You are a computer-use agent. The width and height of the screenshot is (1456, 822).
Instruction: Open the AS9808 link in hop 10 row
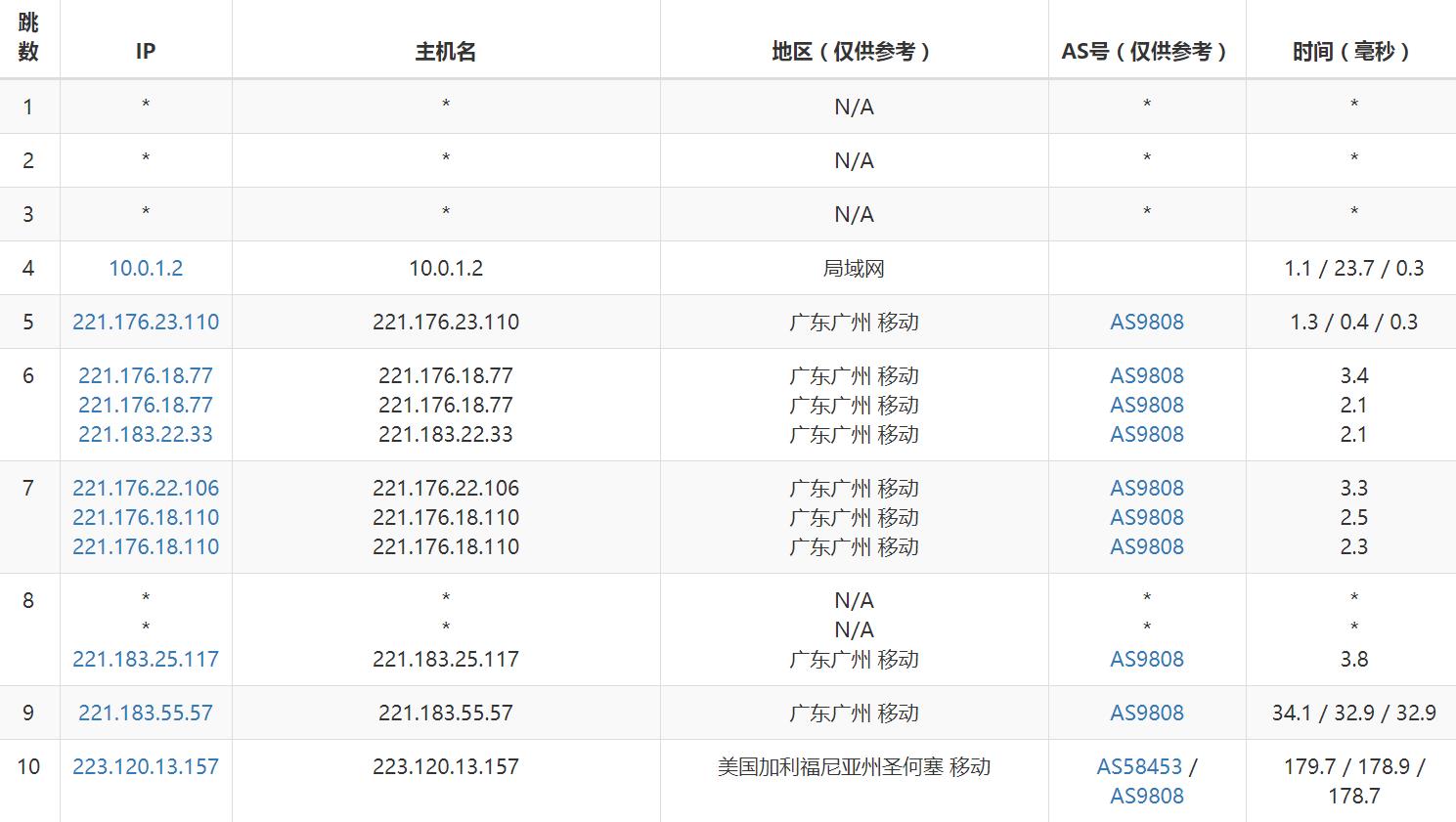(x=1147, y=796)
